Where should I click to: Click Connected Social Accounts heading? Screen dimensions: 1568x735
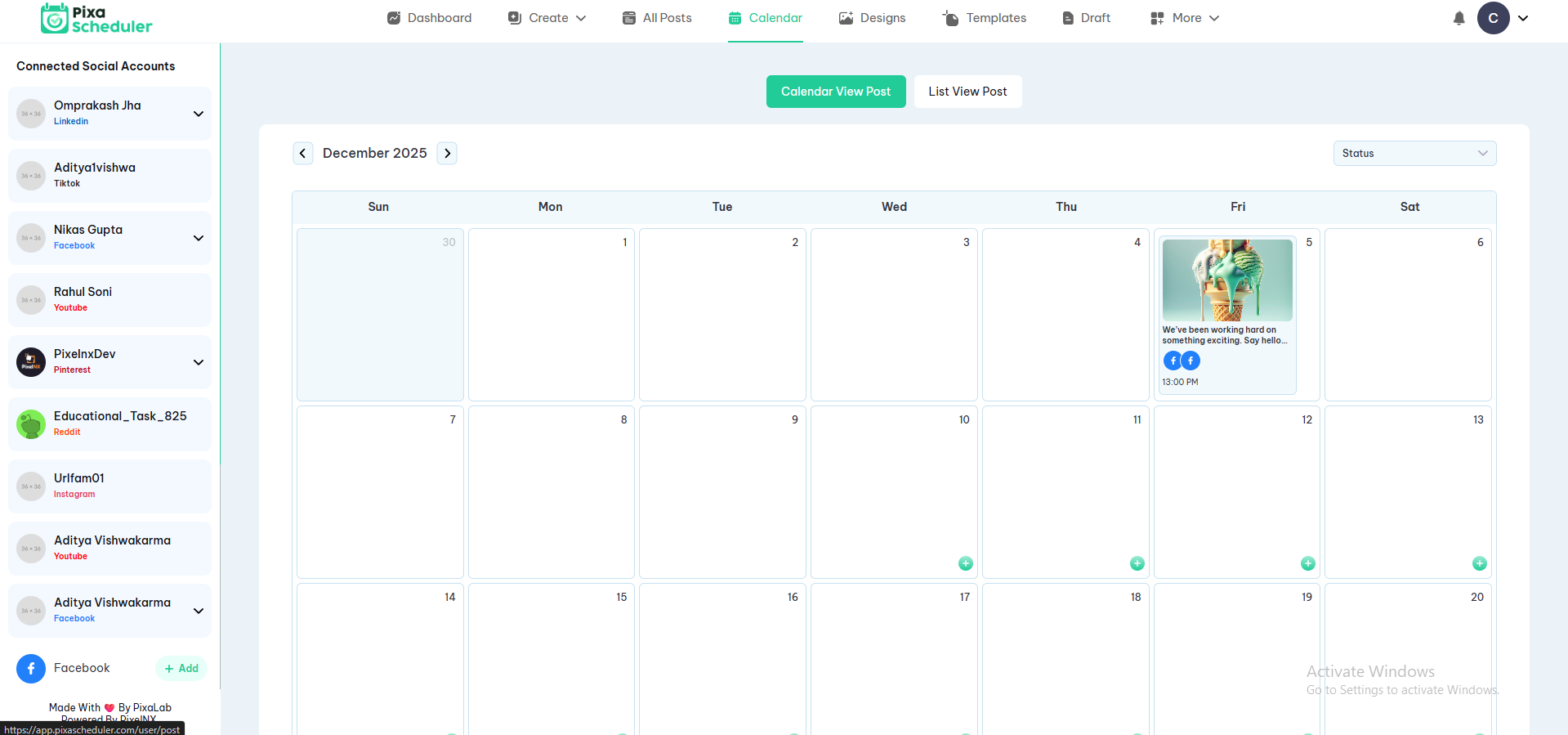(96, 66)
